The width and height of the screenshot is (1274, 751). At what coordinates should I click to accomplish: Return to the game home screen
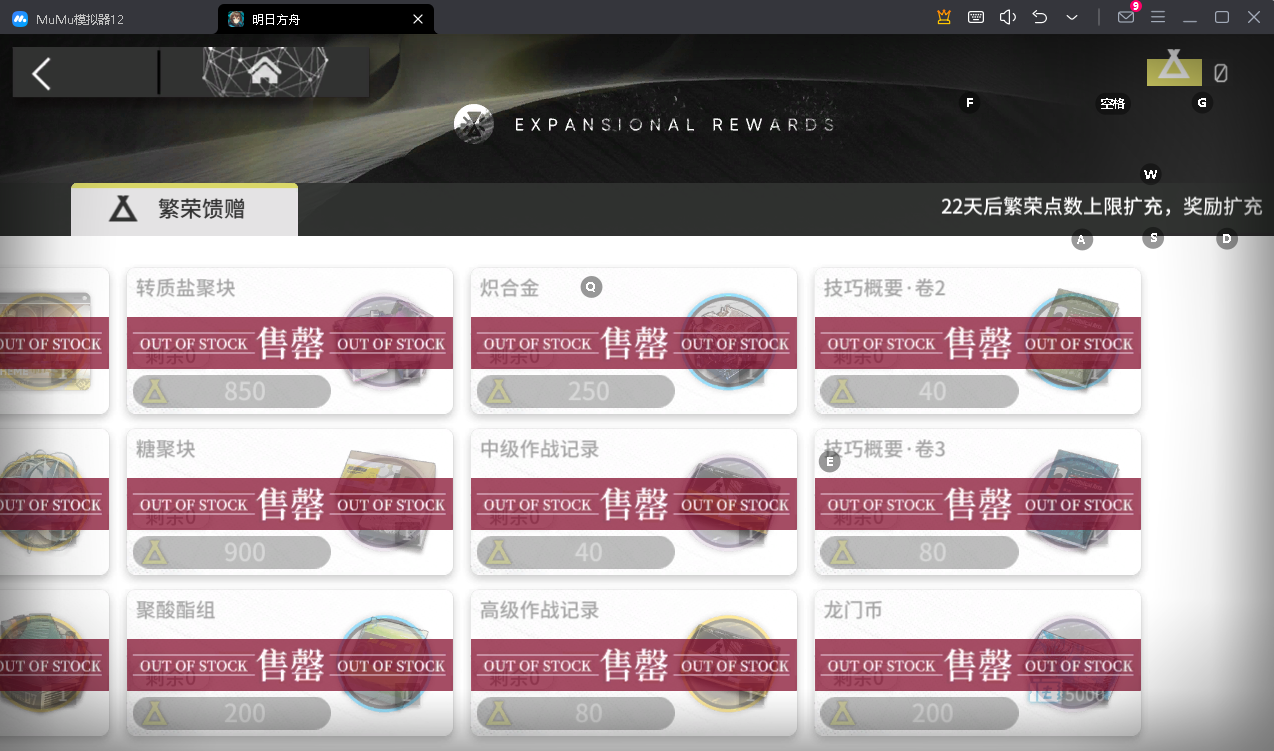pyautogui.click(x=265, y=71)
